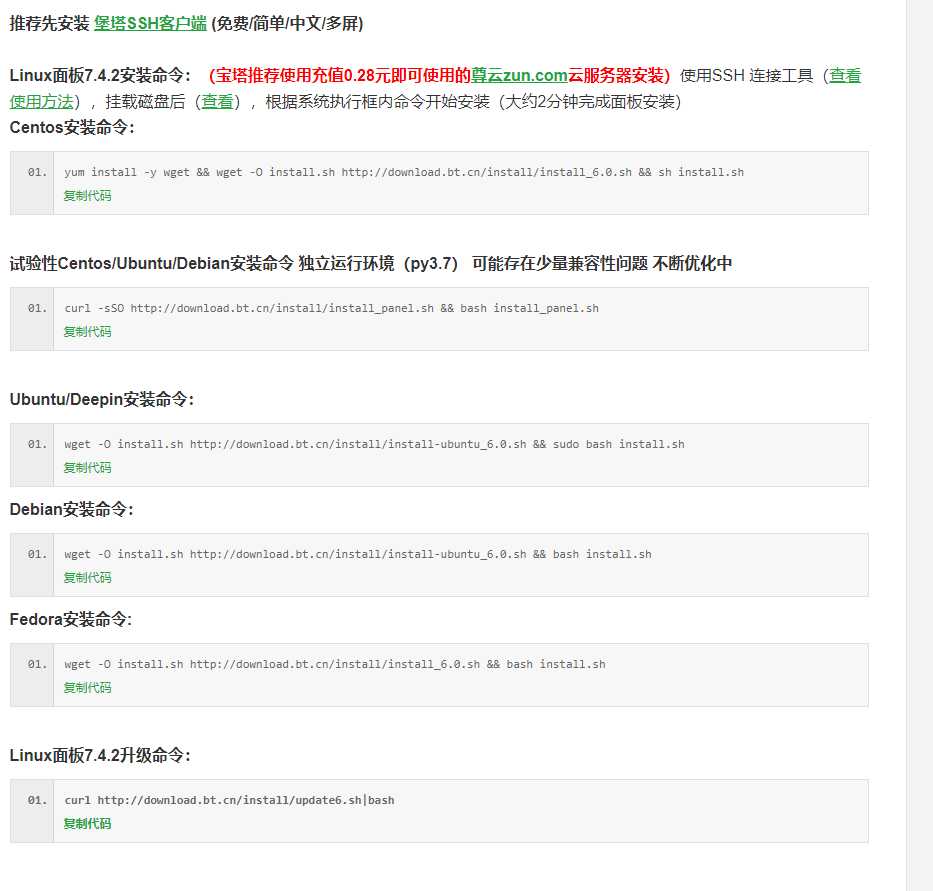Open the 堡塔SSH客户端 link
The height and width of the screenshot is (891, 933).
150,23
